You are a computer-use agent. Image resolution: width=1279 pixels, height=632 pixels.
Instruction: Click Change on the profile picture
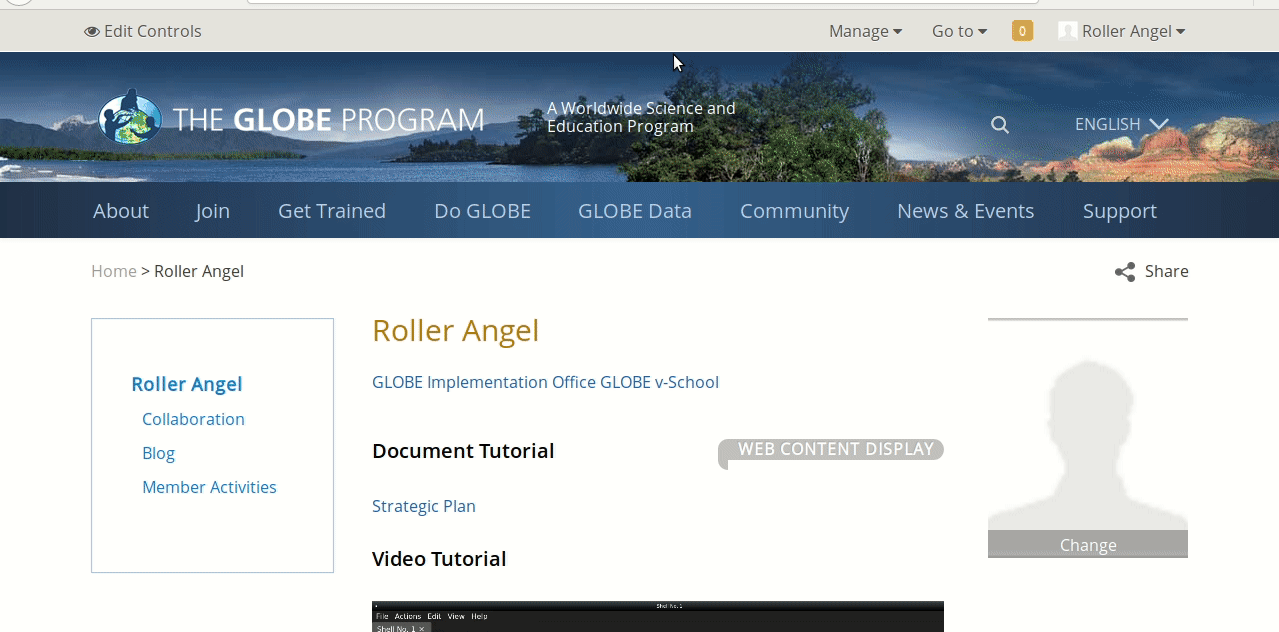(x=1088, y=545)
